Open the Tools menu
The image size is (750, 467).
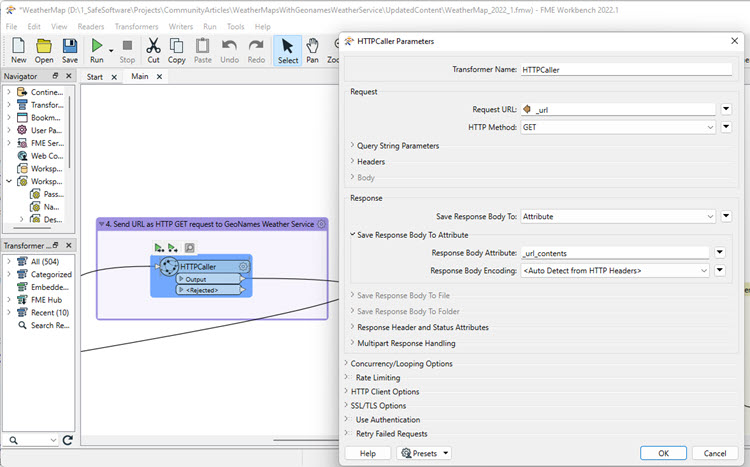(x=235, y=27)
